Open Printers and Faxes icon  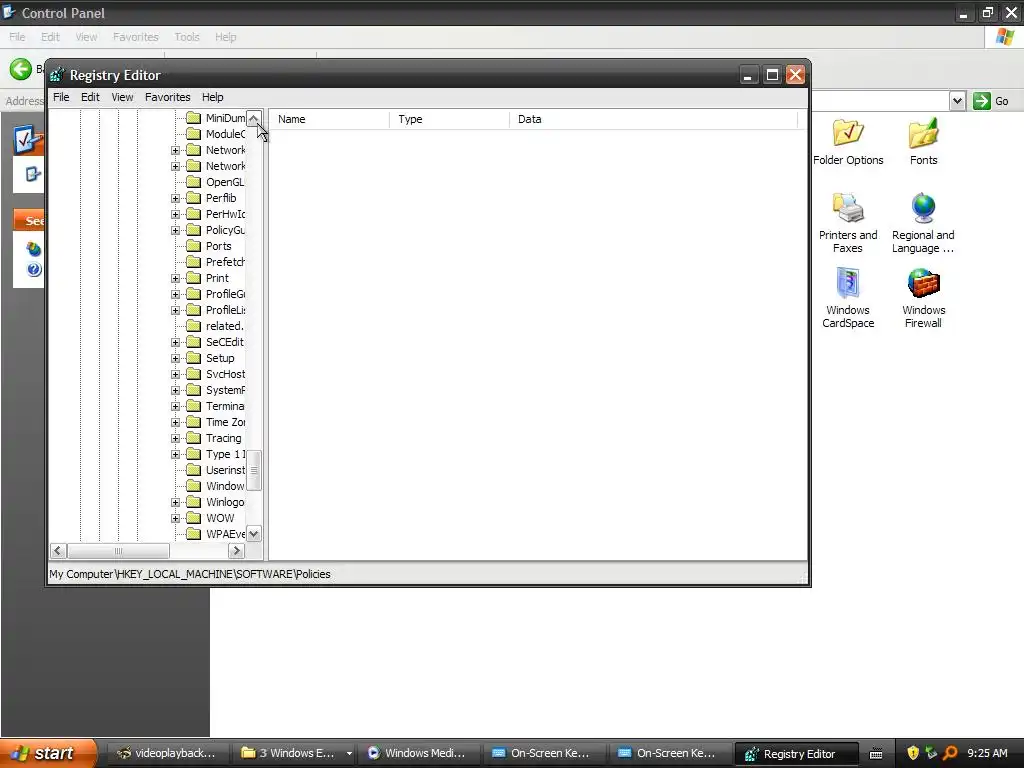click(x=848, y=223)
